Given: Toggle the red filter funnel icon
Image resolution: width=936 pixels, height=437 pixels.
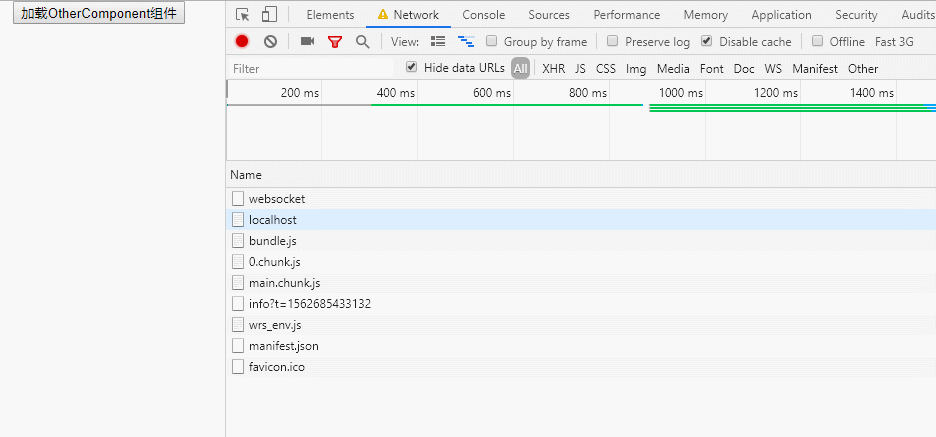Looking at the screenshot, I should (x=335, y=42).
